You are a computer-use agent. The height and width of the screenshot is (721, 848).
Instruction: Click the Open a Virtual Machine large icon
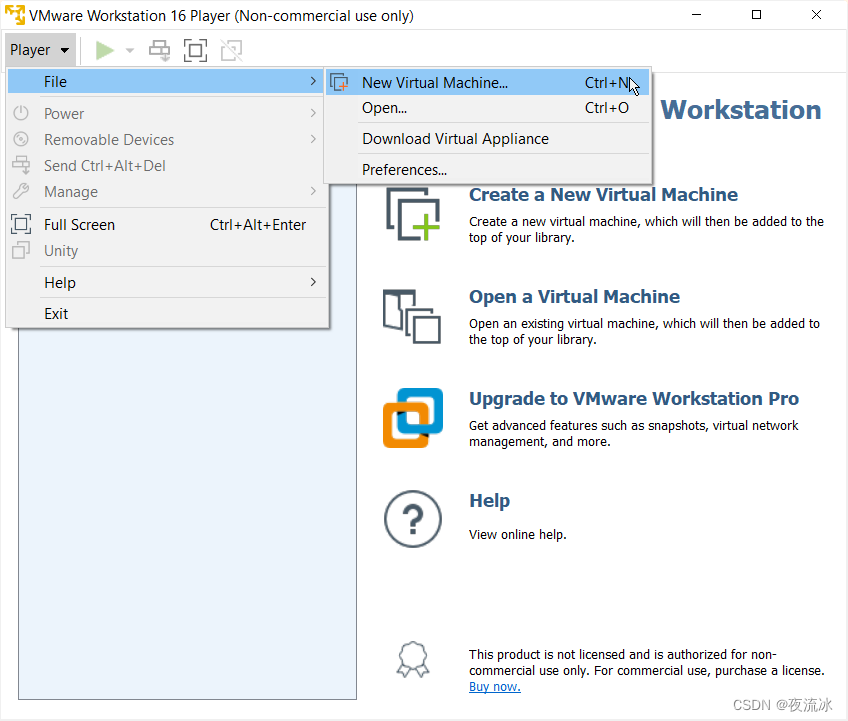(x=412, y=316)
